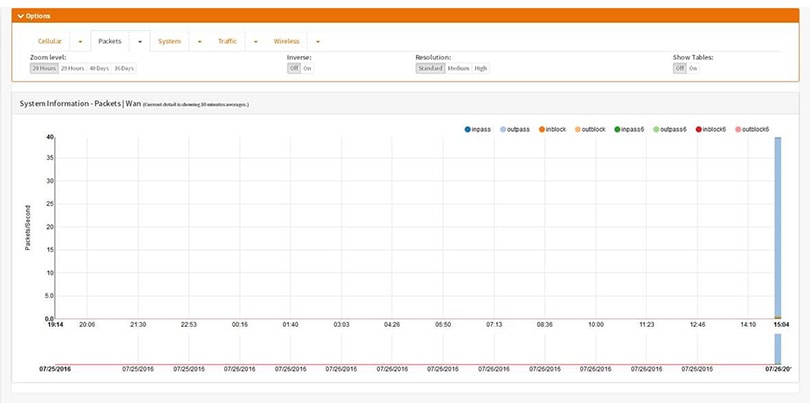Hide the inblock series via legend
810x403 pixels.
(542, 129)
